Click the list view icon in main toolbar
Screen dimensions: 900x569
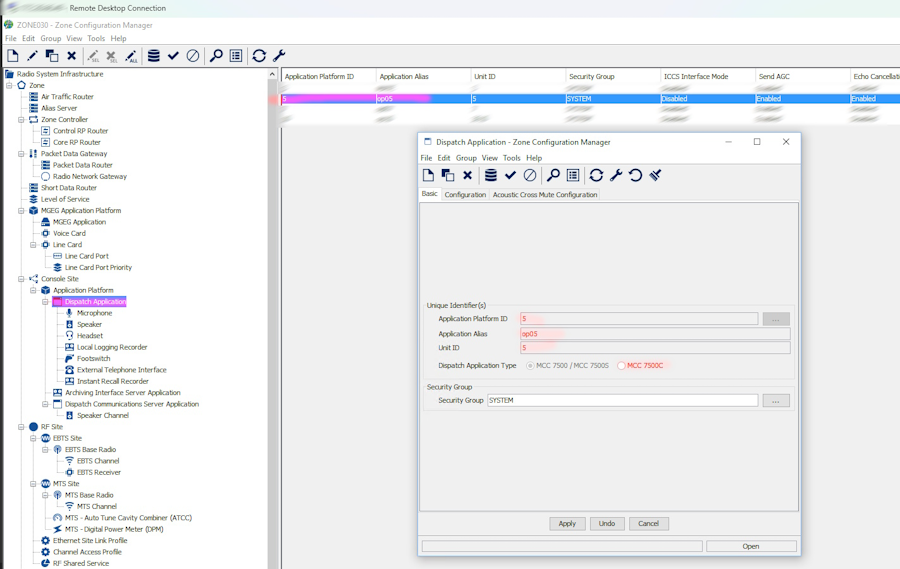click(x=236, y=56)
